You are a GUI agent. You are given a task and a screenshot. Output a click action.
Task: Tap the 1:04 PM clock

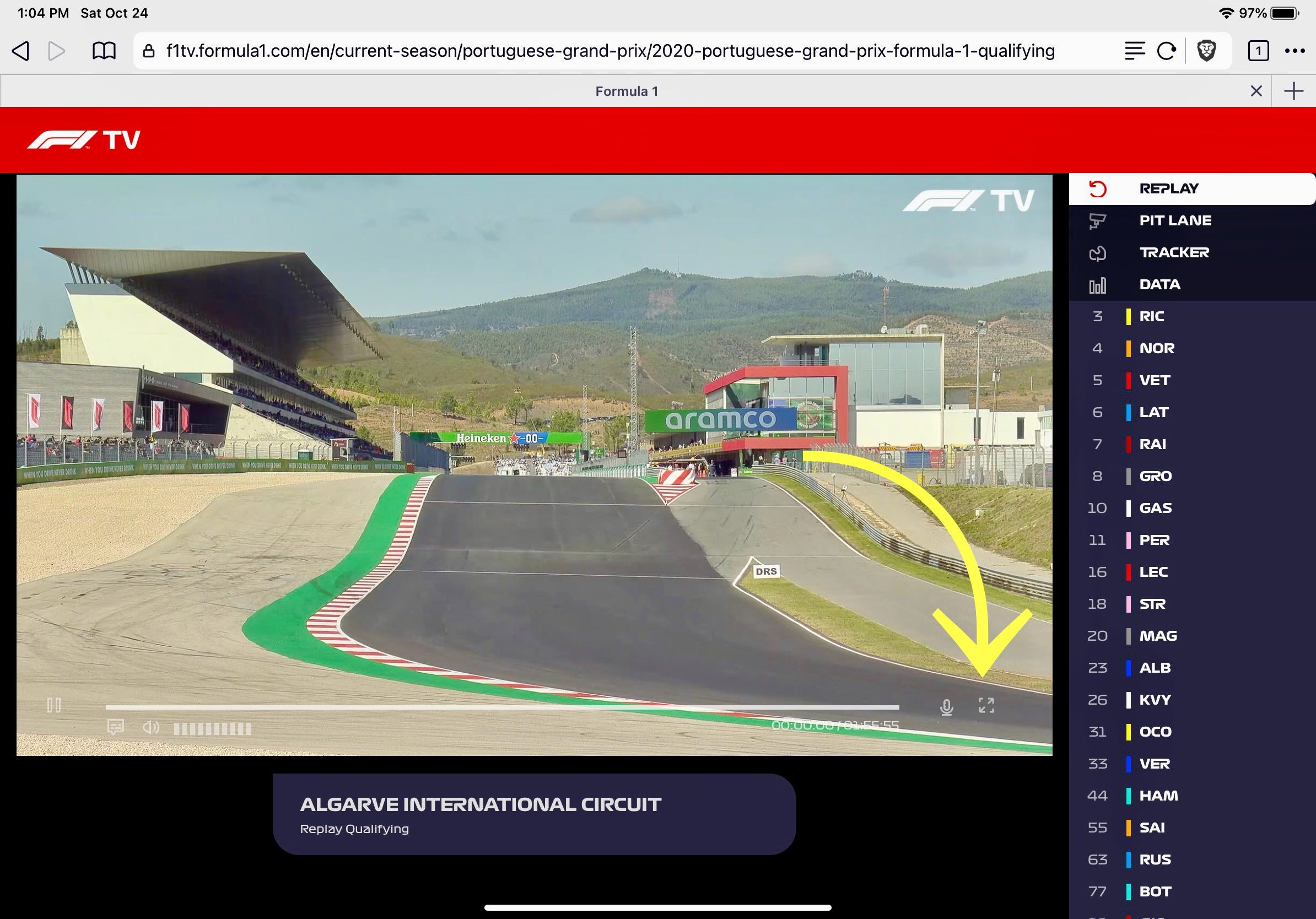43,13
